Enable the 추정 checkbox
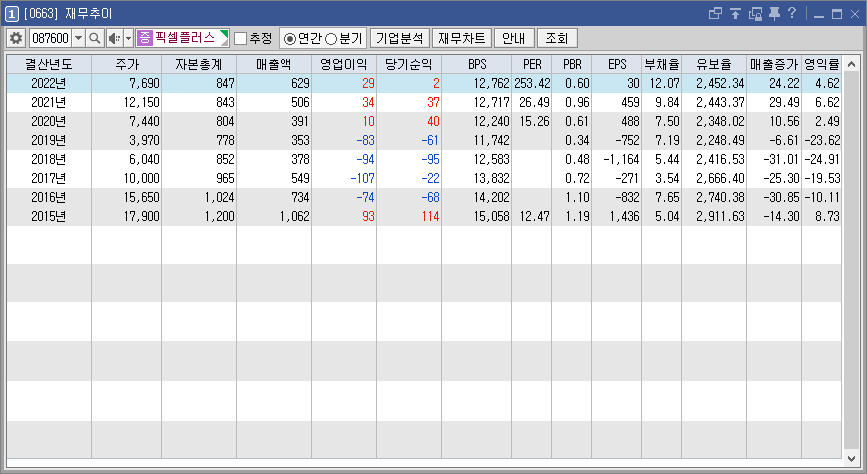Image resolution: width=867 pixels, height=474 pixels. coord(240,38)
